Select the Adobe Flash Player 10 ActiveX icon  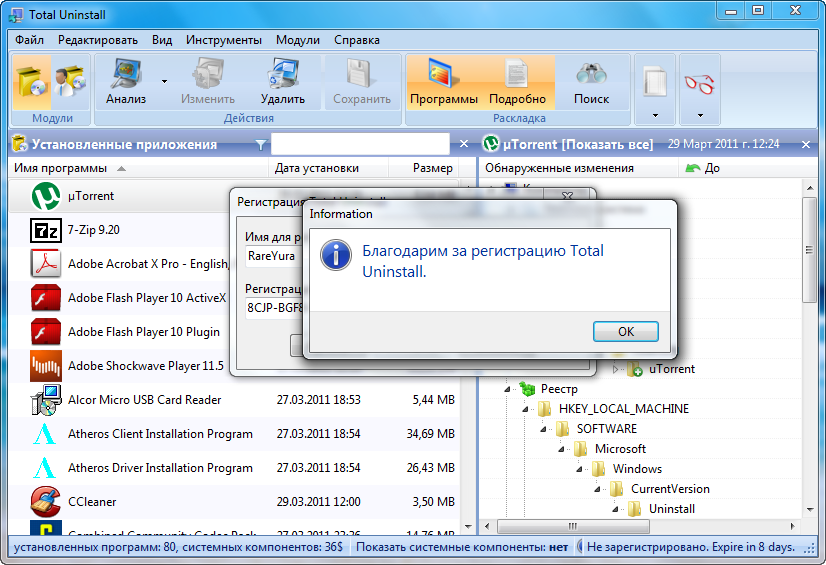click(x=46, y=298)
